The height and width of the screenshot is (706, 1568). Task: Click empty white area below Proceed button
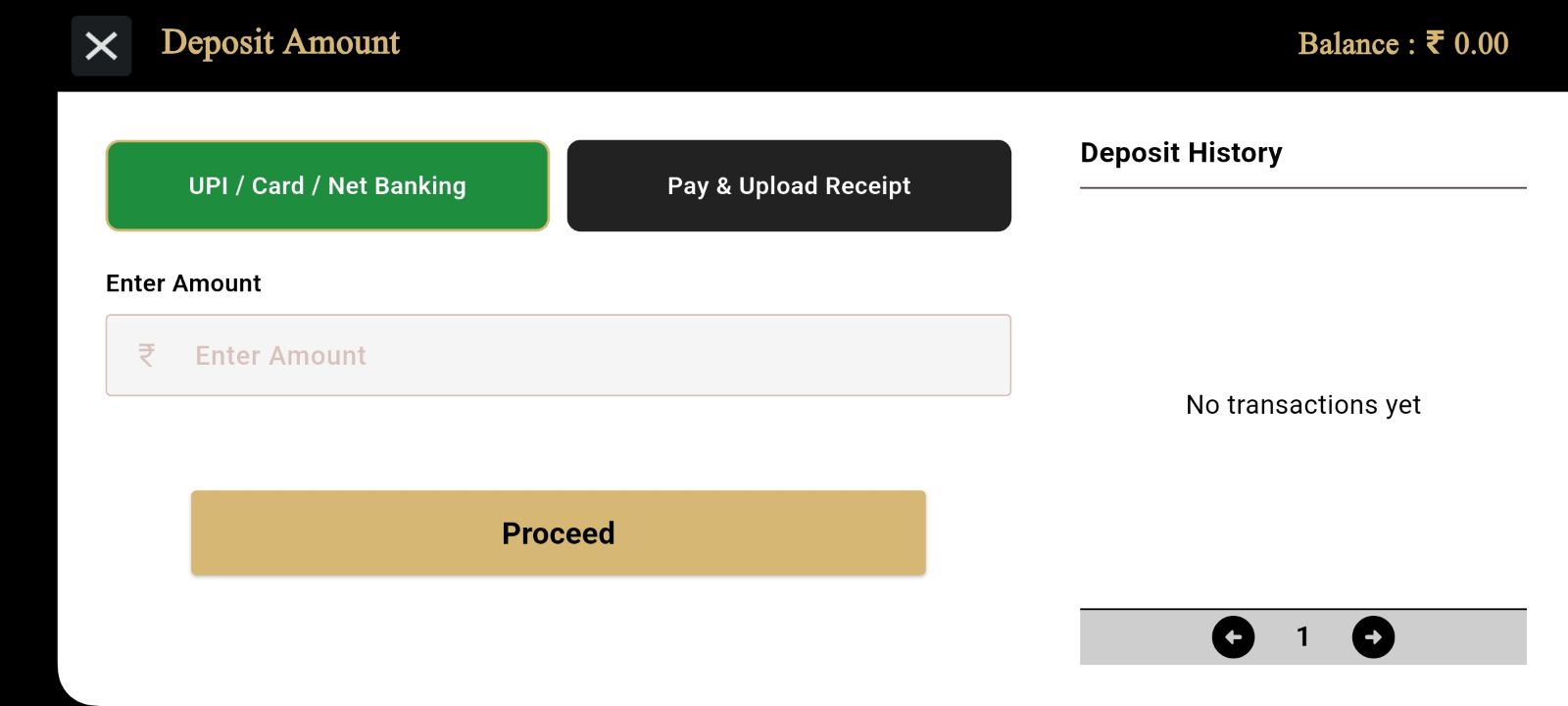(x=559, y=637)
